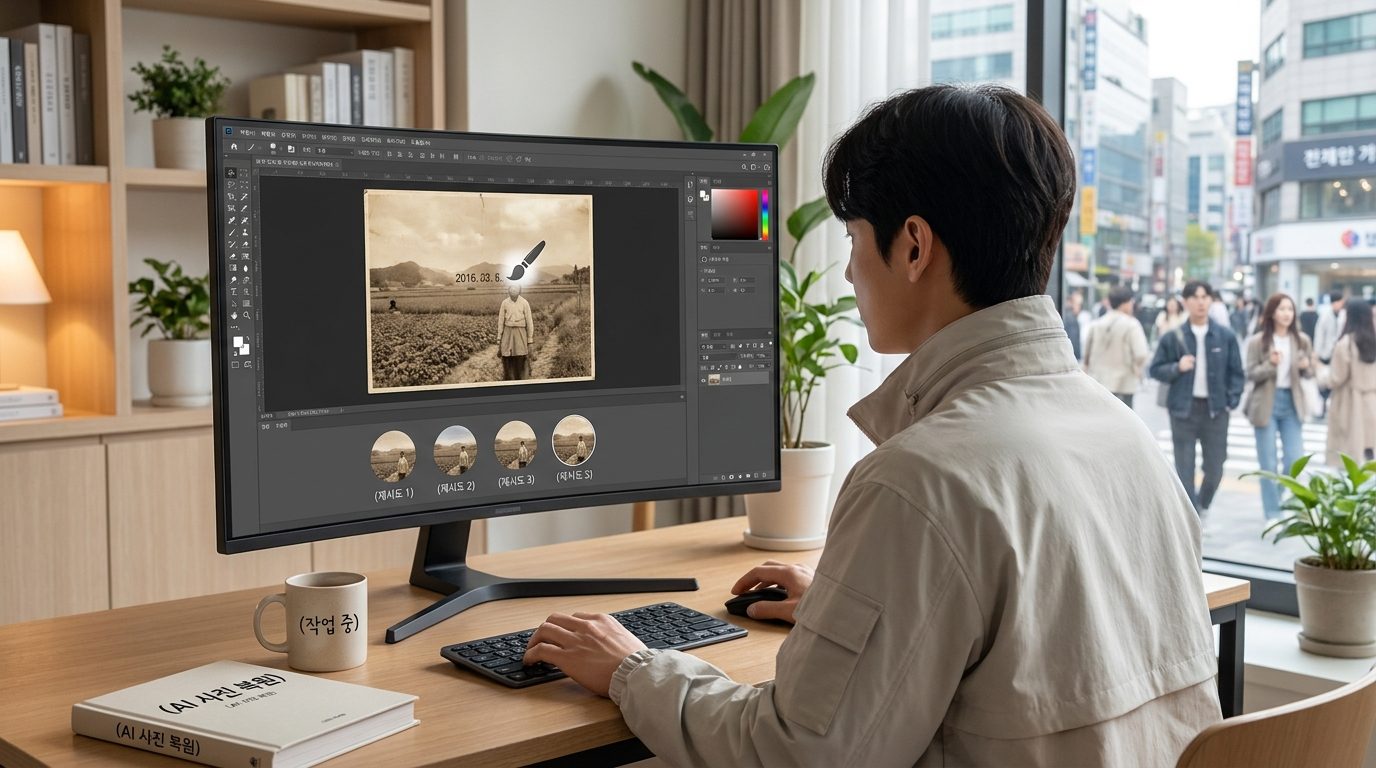Select the Brush tool in the toolbox
The image size is (1376, 768).
231,232
